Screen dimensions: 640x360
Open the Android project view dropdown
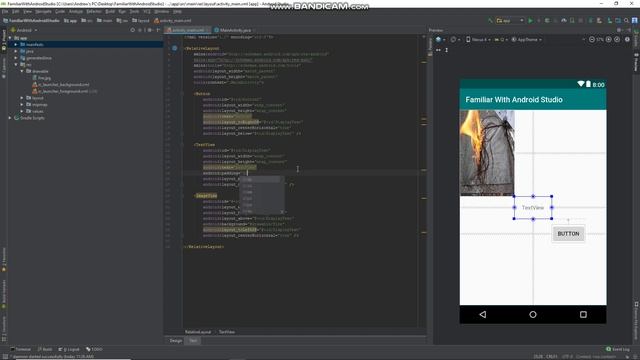coord(24,30)
